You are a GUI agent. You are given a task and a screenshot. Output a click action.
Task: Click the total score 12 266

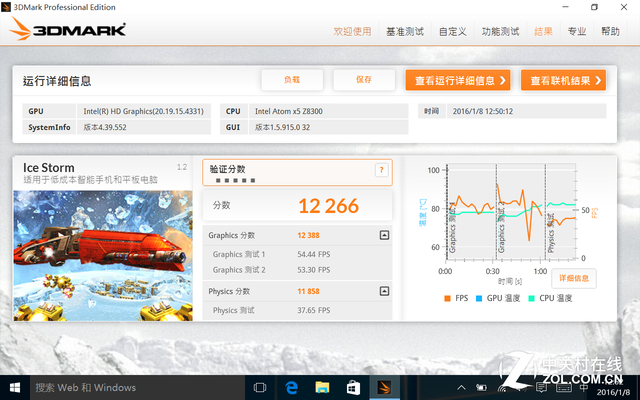click(x=329, y=206)
